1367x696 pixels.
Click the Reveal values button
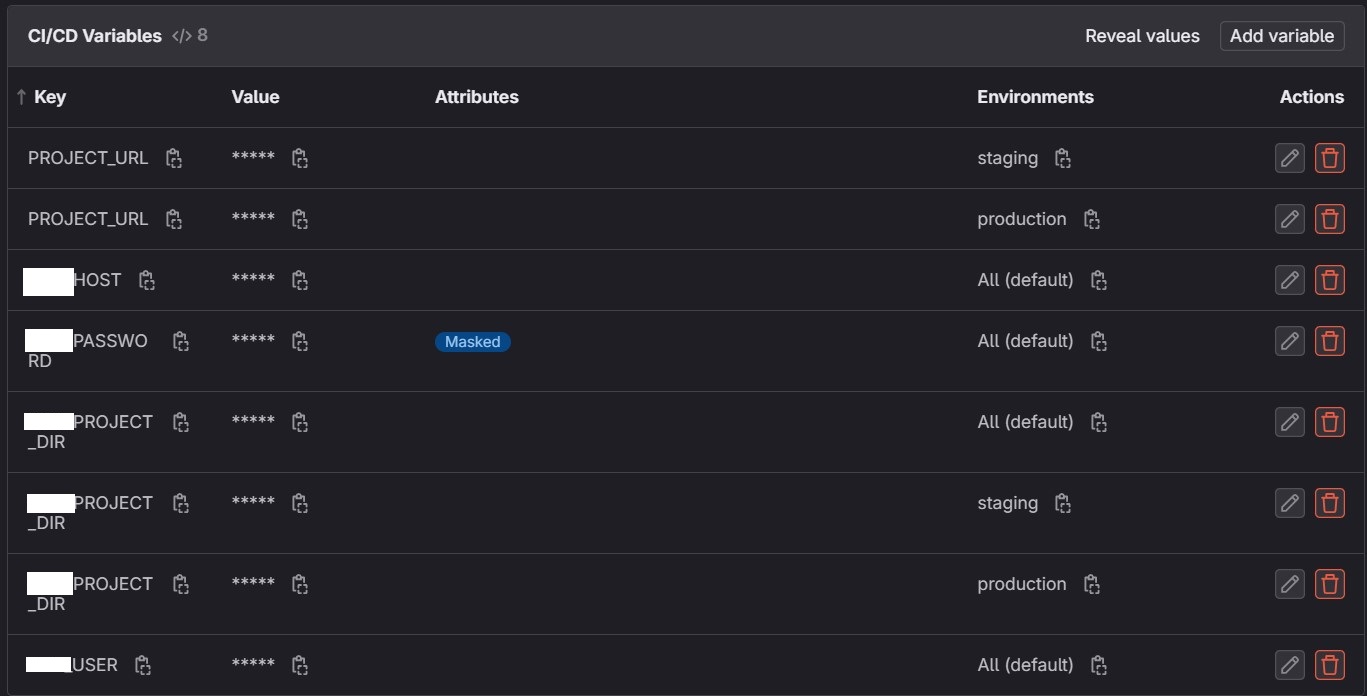(x=1142, y=35)
